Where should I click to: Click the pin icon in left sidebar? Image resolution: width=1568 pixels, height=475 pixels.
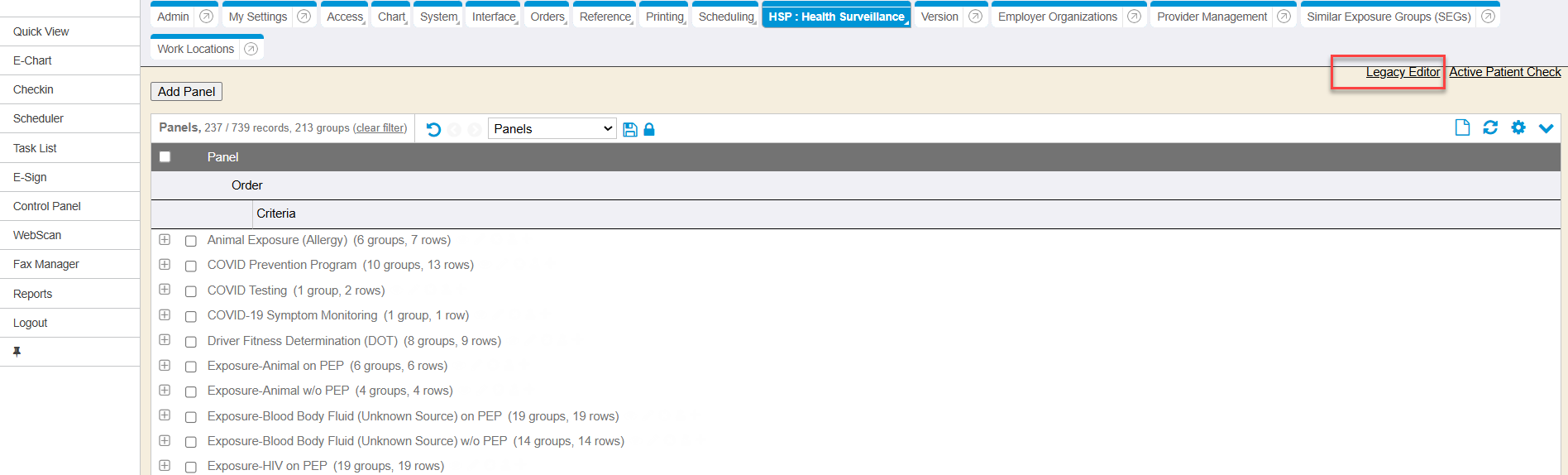tap(17, 352)
